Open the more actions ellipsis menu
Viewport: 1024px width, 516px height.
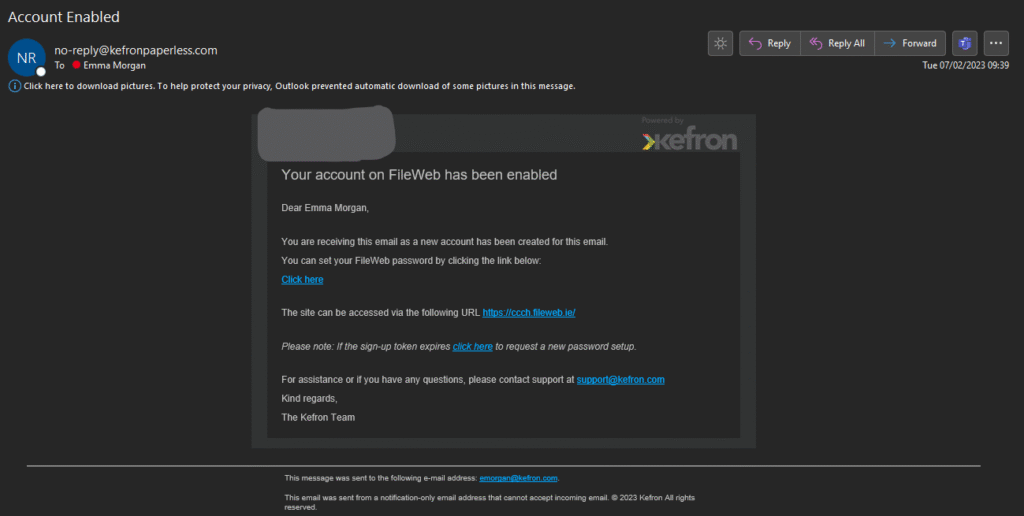point(996,43)
